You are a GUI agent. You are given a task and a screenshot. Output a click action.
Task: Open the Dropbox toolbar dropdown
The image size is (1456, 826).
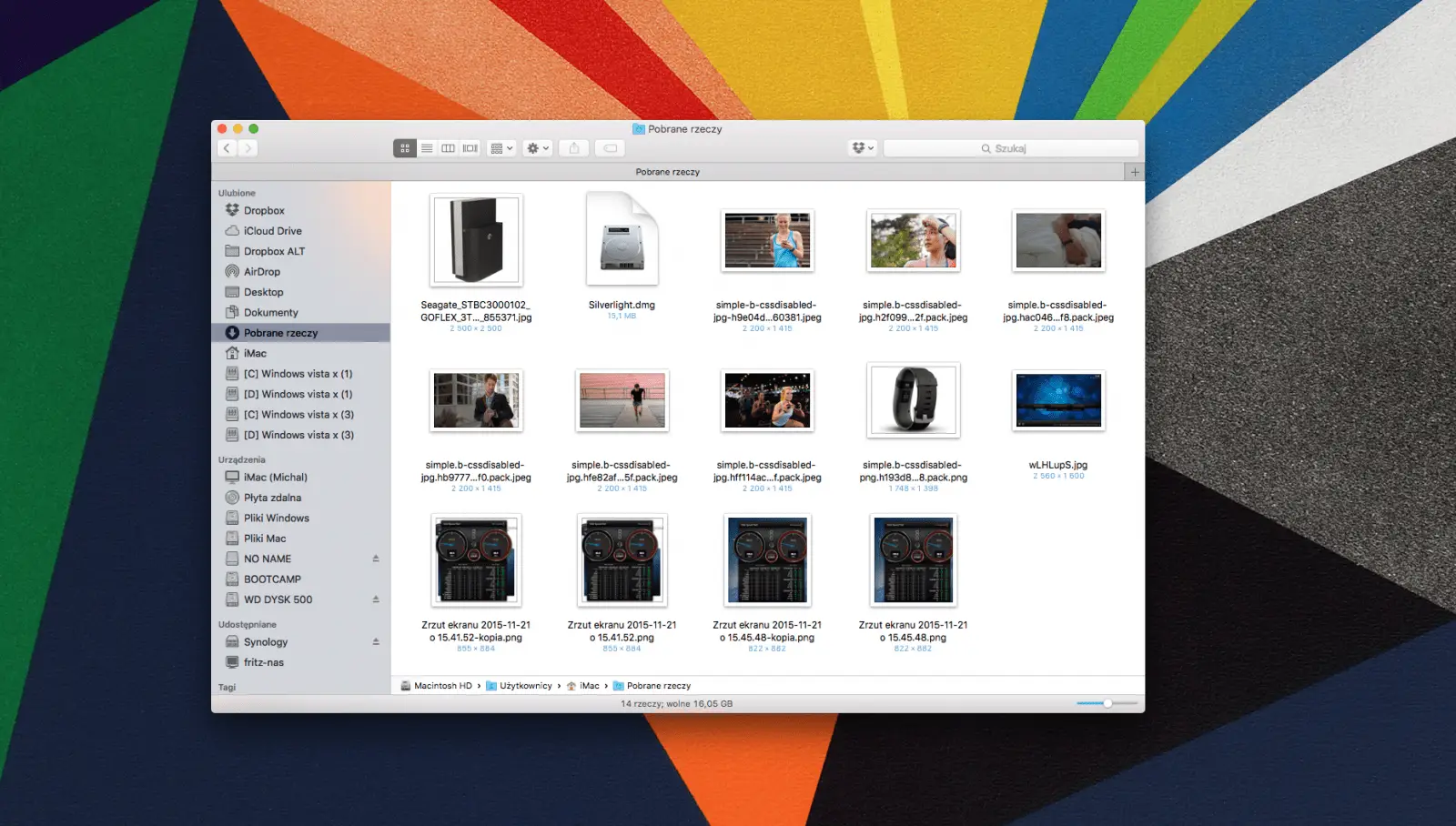[862, 148]
